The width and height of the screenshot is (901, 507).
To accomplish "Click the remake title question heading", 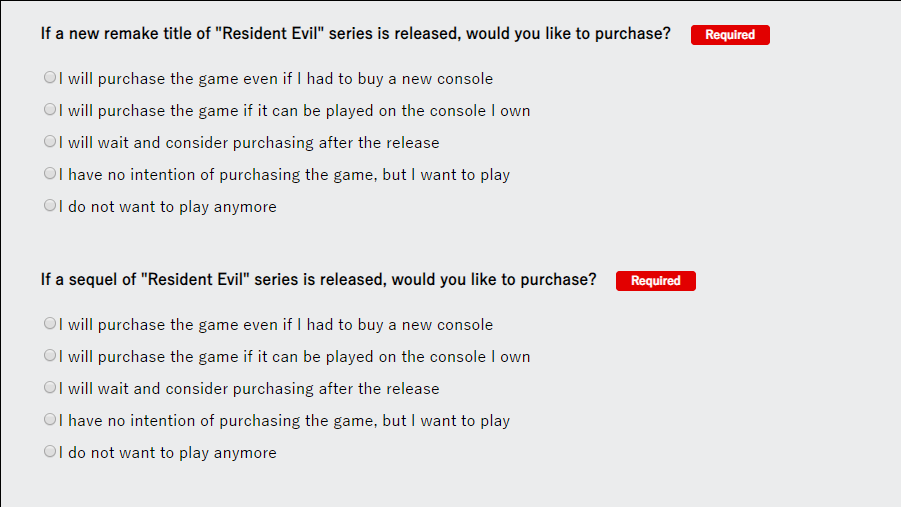I will (x=355, y=34).
